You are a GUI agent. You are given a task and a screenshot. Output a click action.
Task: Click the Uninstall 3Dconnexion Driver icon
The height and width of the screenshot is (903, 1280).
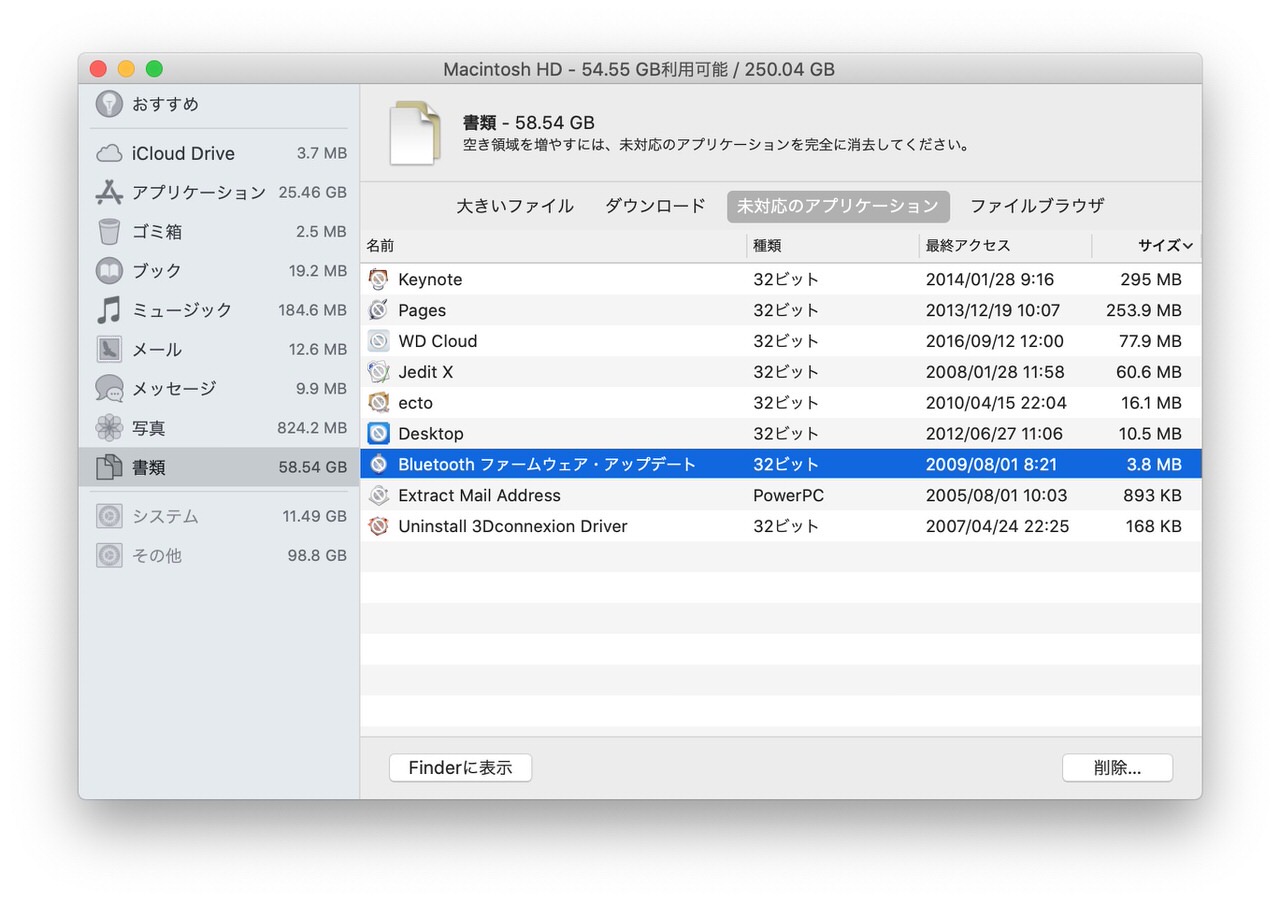378,526
